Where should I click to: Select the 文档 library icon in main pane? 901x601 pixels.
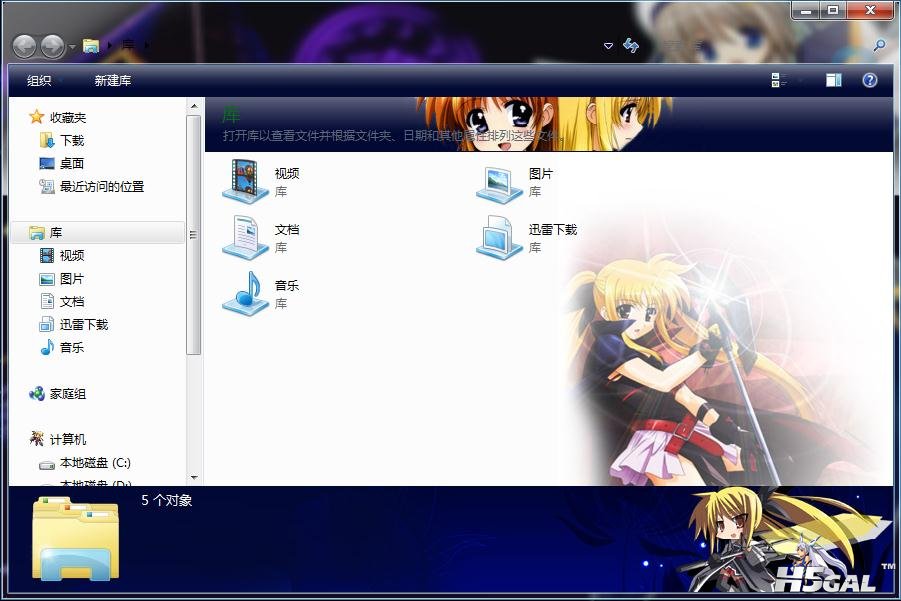[246, 237]
